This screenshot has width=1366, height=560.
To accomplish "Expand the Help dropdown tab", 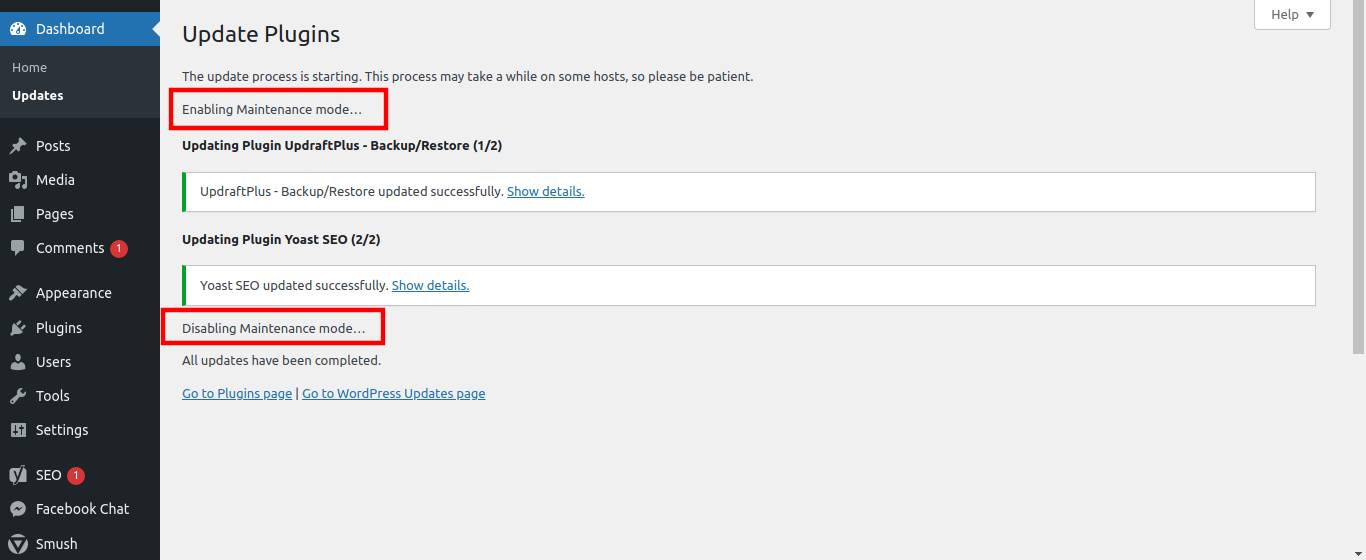I will [x=1292, y=14].
